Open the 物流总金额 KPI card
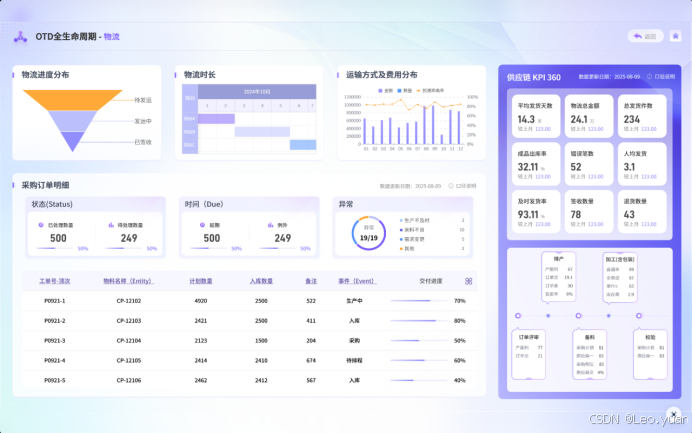 point(589,117)
